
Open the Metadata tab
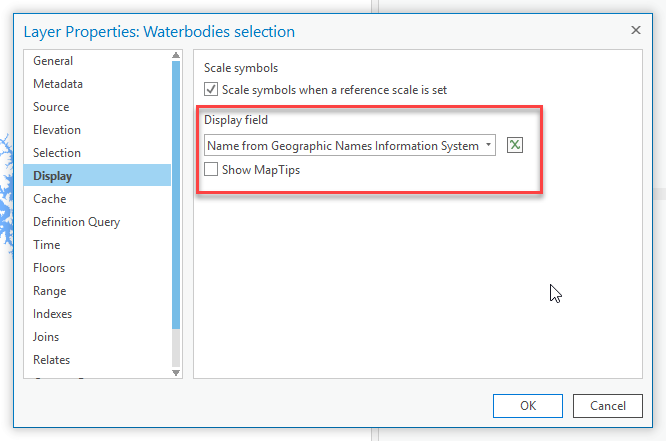[58, 84]
